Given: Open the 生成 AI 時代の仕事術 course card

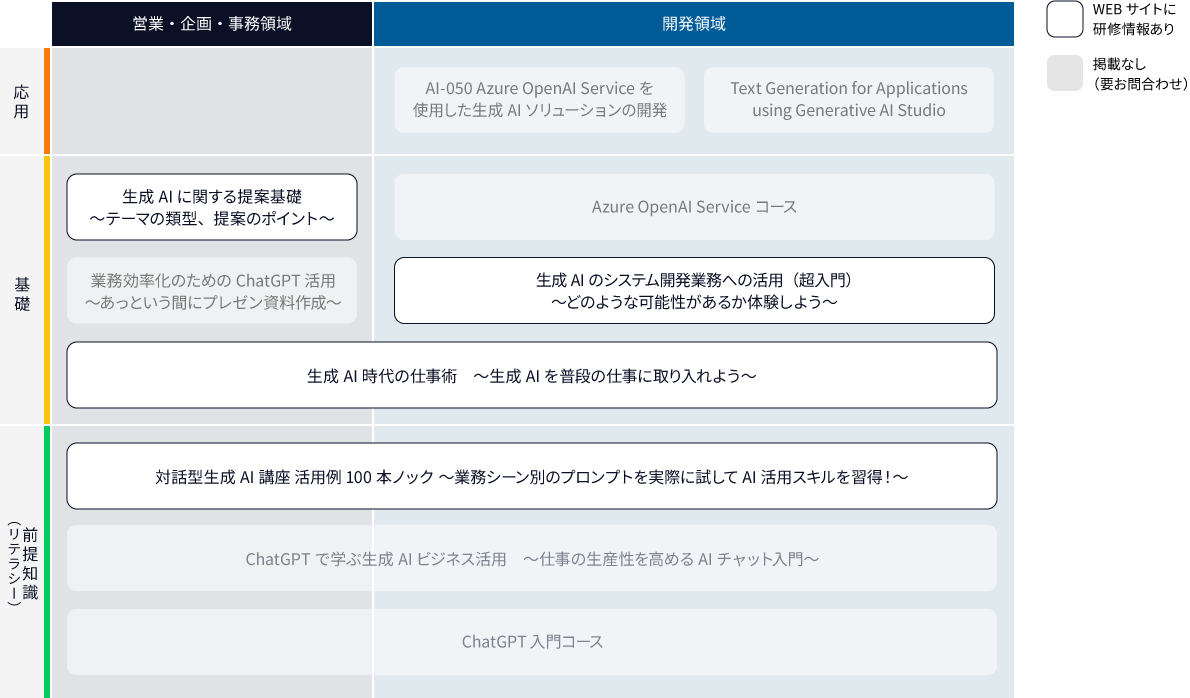Looking at the screenshot, I should (x=532, y=375).
